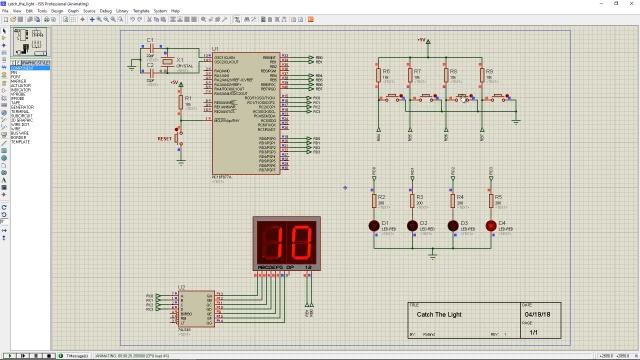The image size is (640, 360).
Task: Click the rotation angle input field
Action: tap(4, 222)
